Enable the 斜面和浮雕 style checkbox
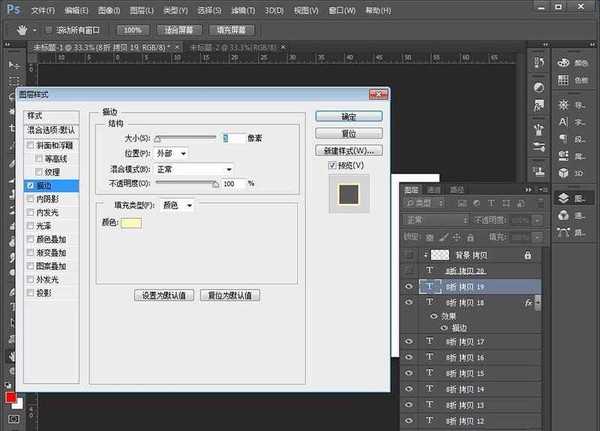600x431 pixels. click(x=30, y=145)
